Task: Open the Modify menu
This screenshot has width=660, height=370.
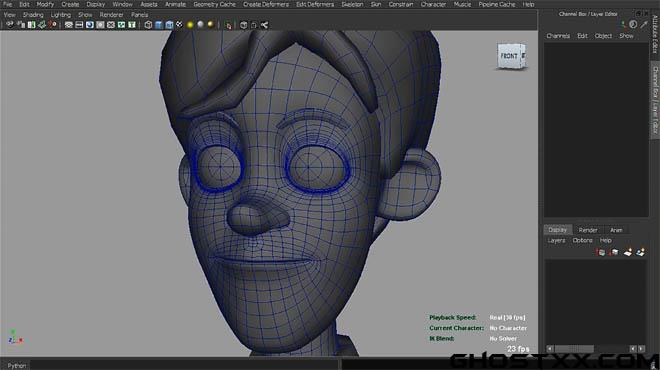Action: (45, 4)
